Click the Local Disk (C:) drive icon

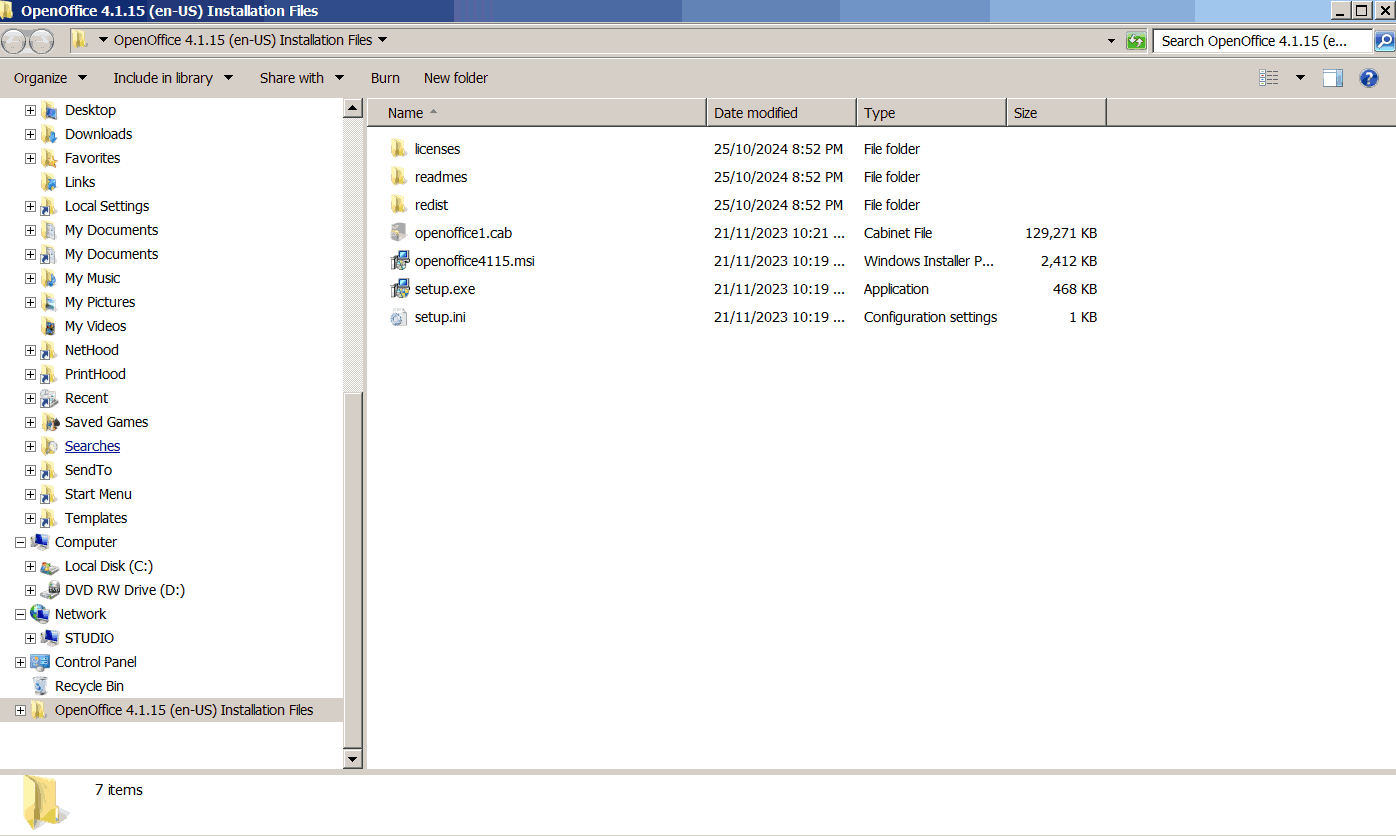[50, 566]
